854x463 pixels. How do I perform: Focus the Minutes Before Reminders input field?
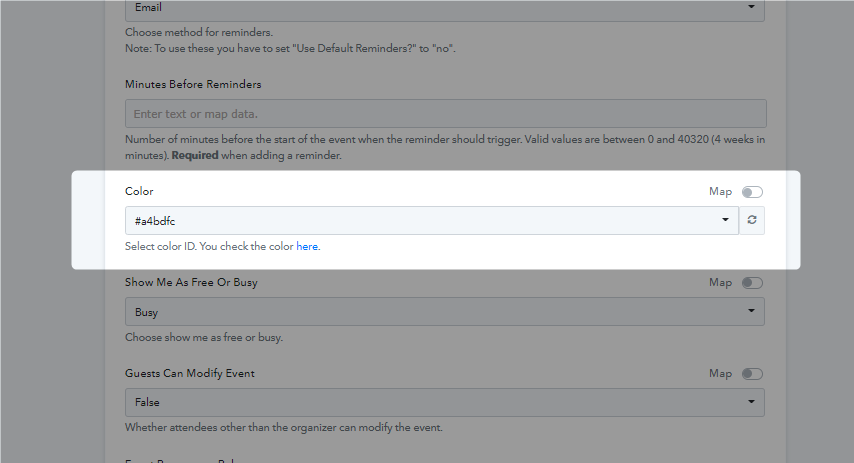coord(446,114)
